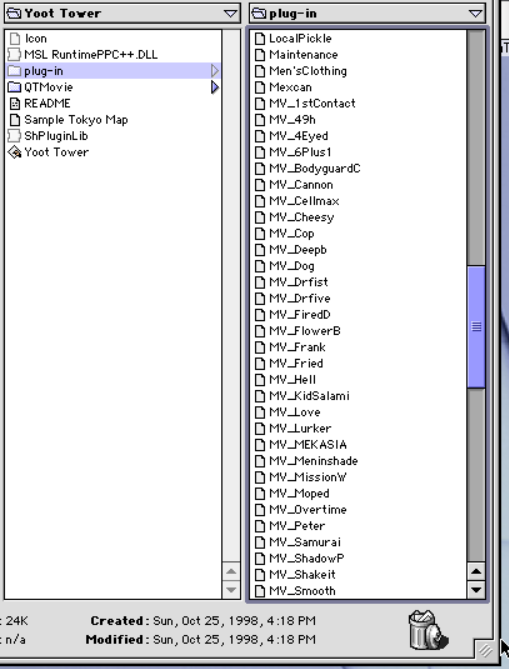Viewport: 509px width, 669px height.
Task: Select the MV_MEKASIA file name
Action: [308, 445]
